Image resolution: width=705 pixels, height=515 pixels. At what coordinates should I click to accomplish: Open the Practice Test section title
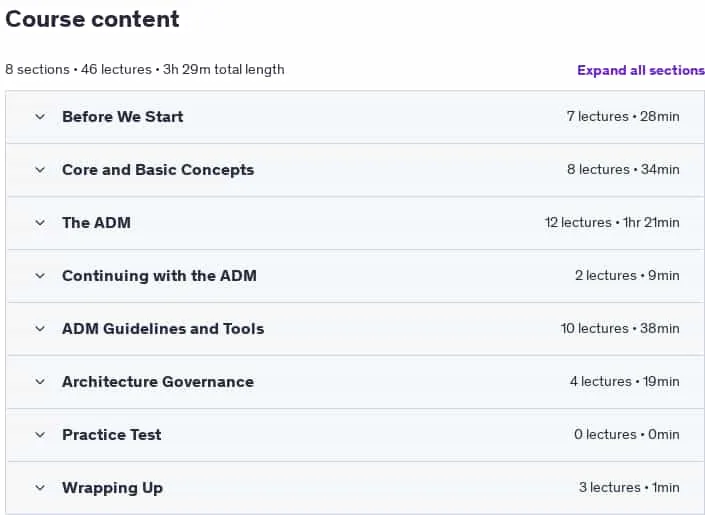[x=112, y=435]
